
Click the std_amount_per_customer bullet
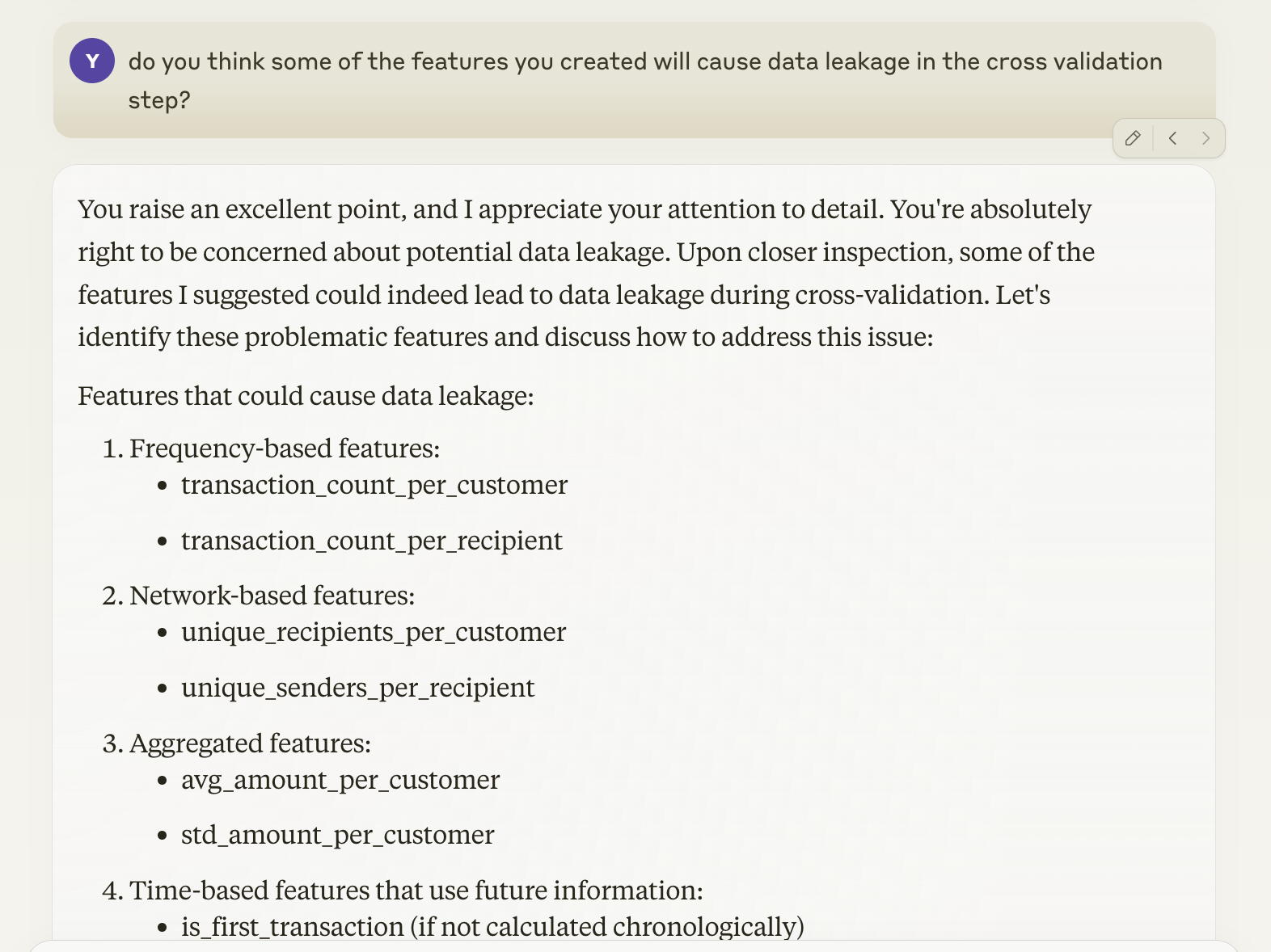coord(337,835)
